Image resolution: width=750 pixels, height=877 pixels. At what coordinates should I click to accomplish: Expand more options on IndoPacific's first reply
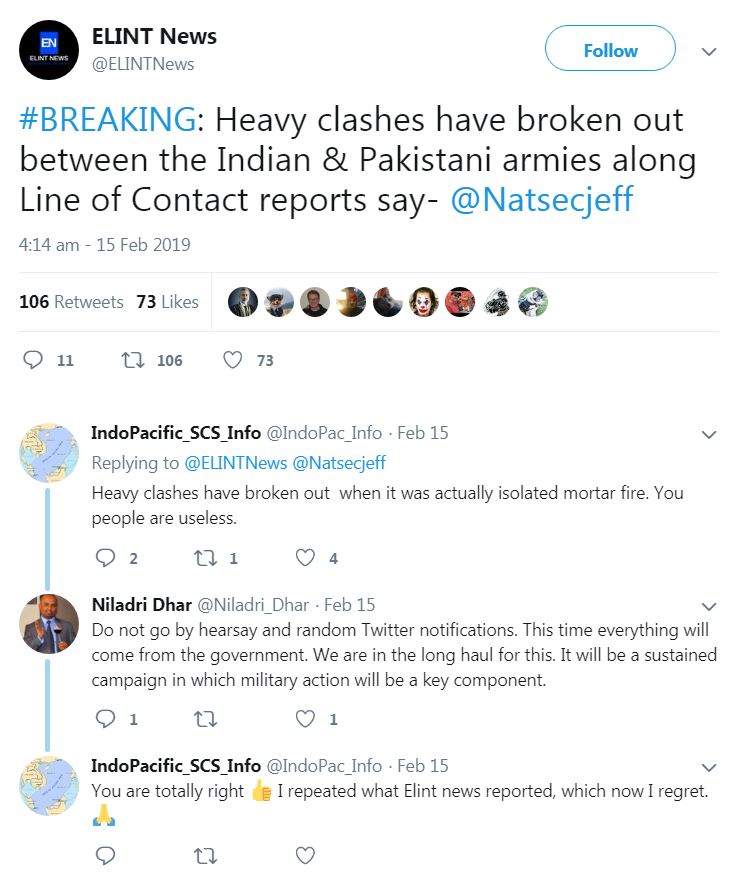pyautogui.click(x=708, y=435)
